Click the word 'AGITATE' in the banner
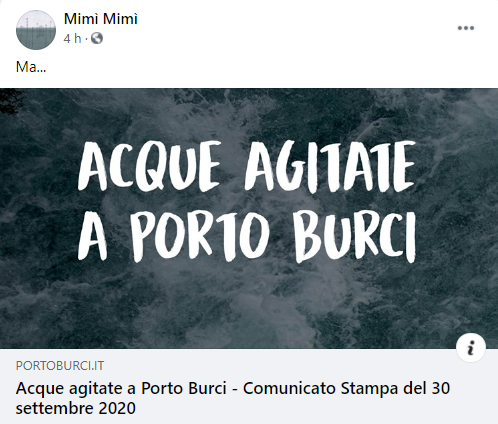 pyautogui.click(x=330, y=168)
